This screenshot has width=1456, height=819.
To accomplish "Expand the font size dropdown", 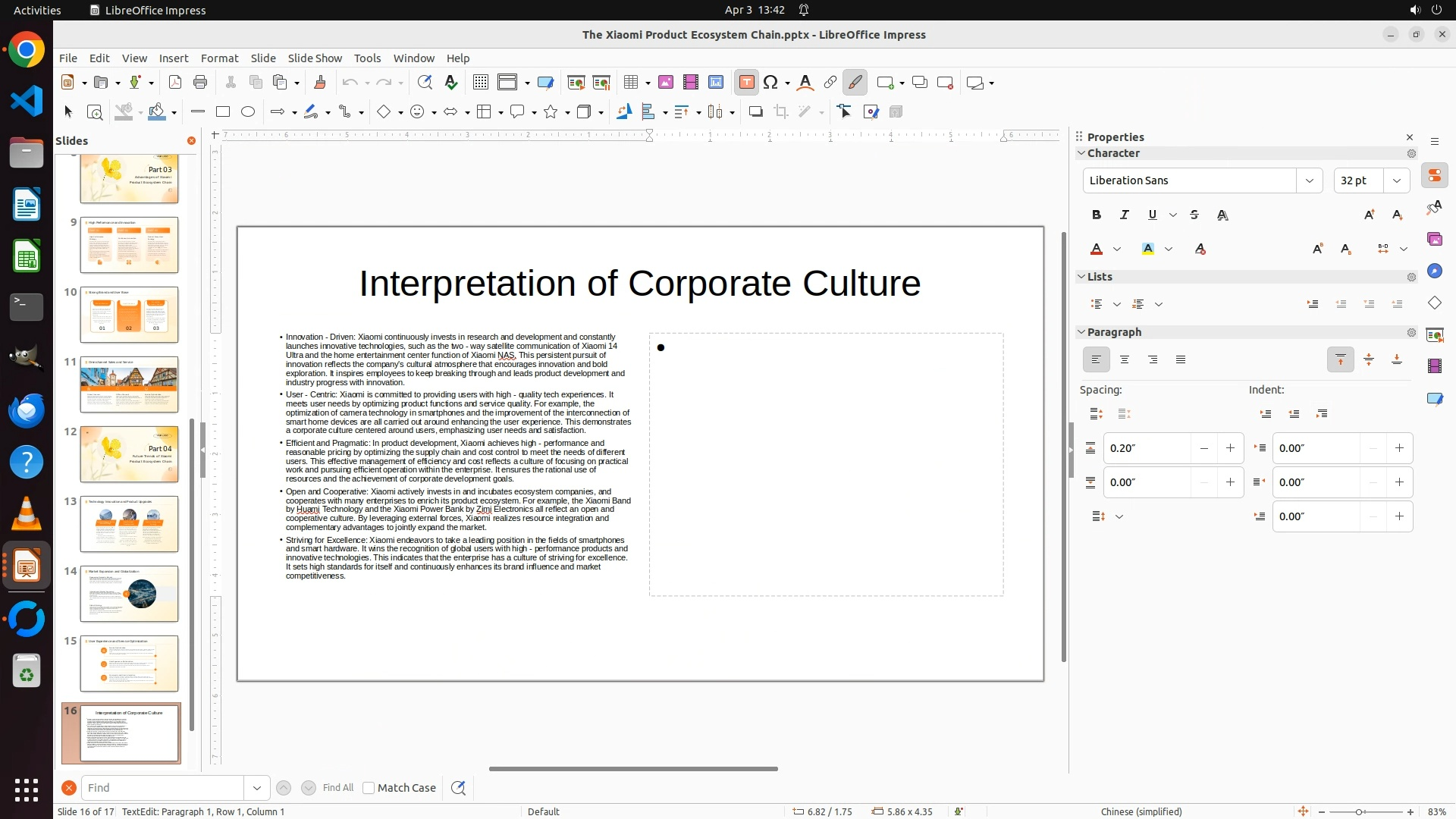I will tap(1396, 180).
